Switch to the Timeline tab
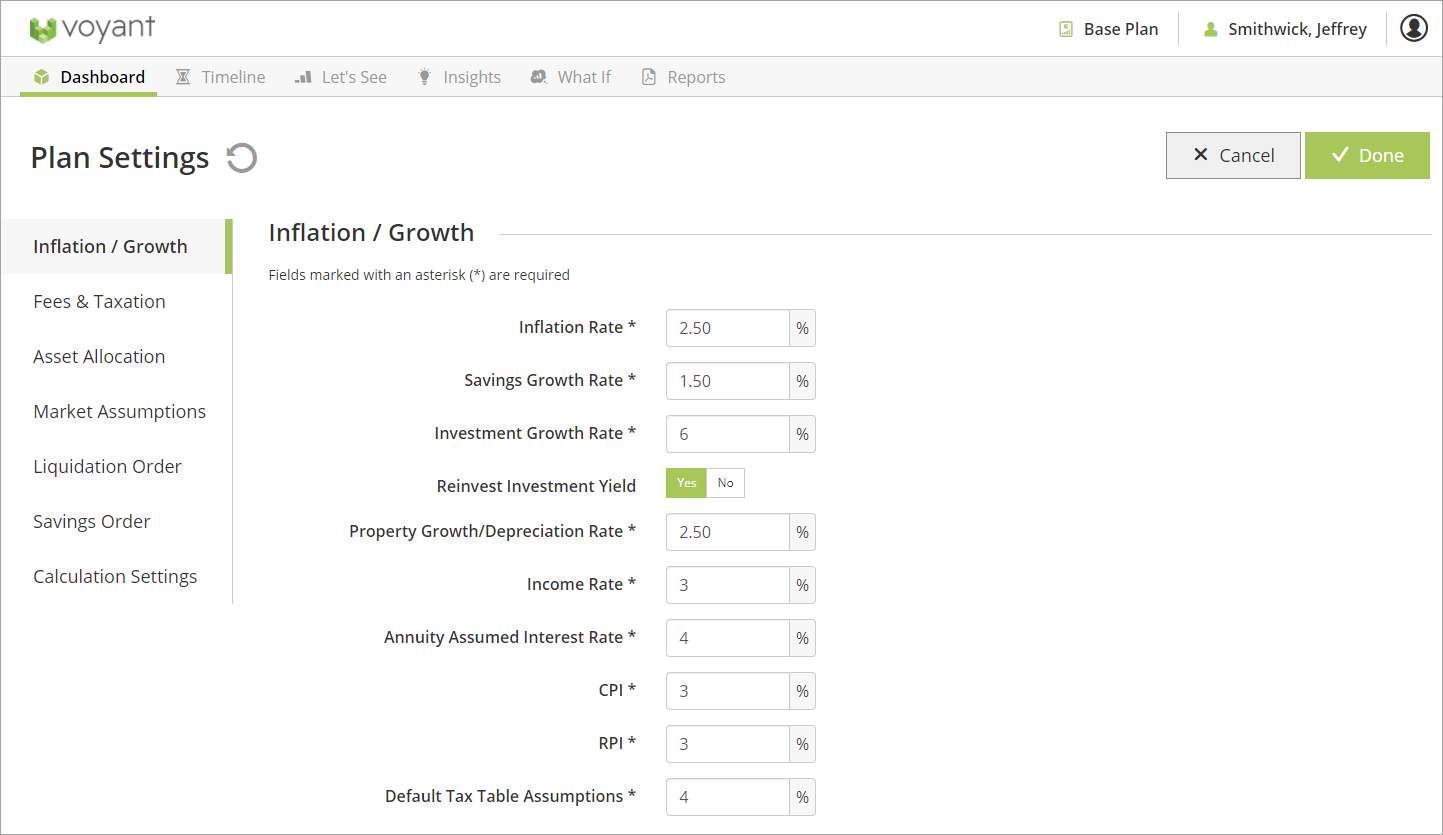Screen dimensions: 1443x835 pyautogui.click(x=221, y=77)
